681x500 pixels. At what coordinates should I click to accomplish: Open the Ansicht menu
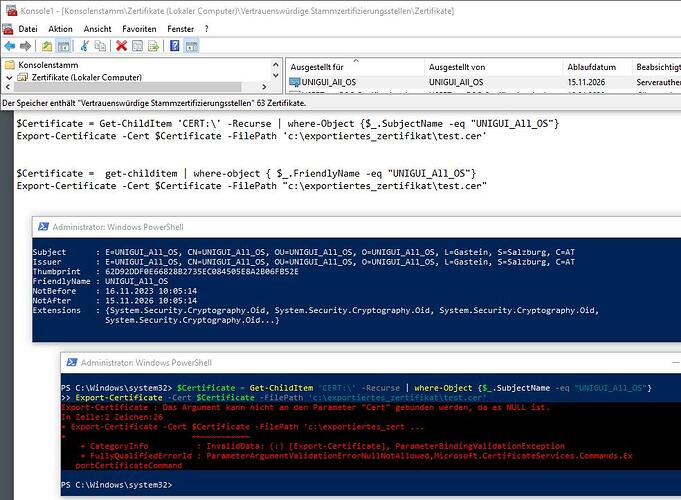click(x=97, y=29)
